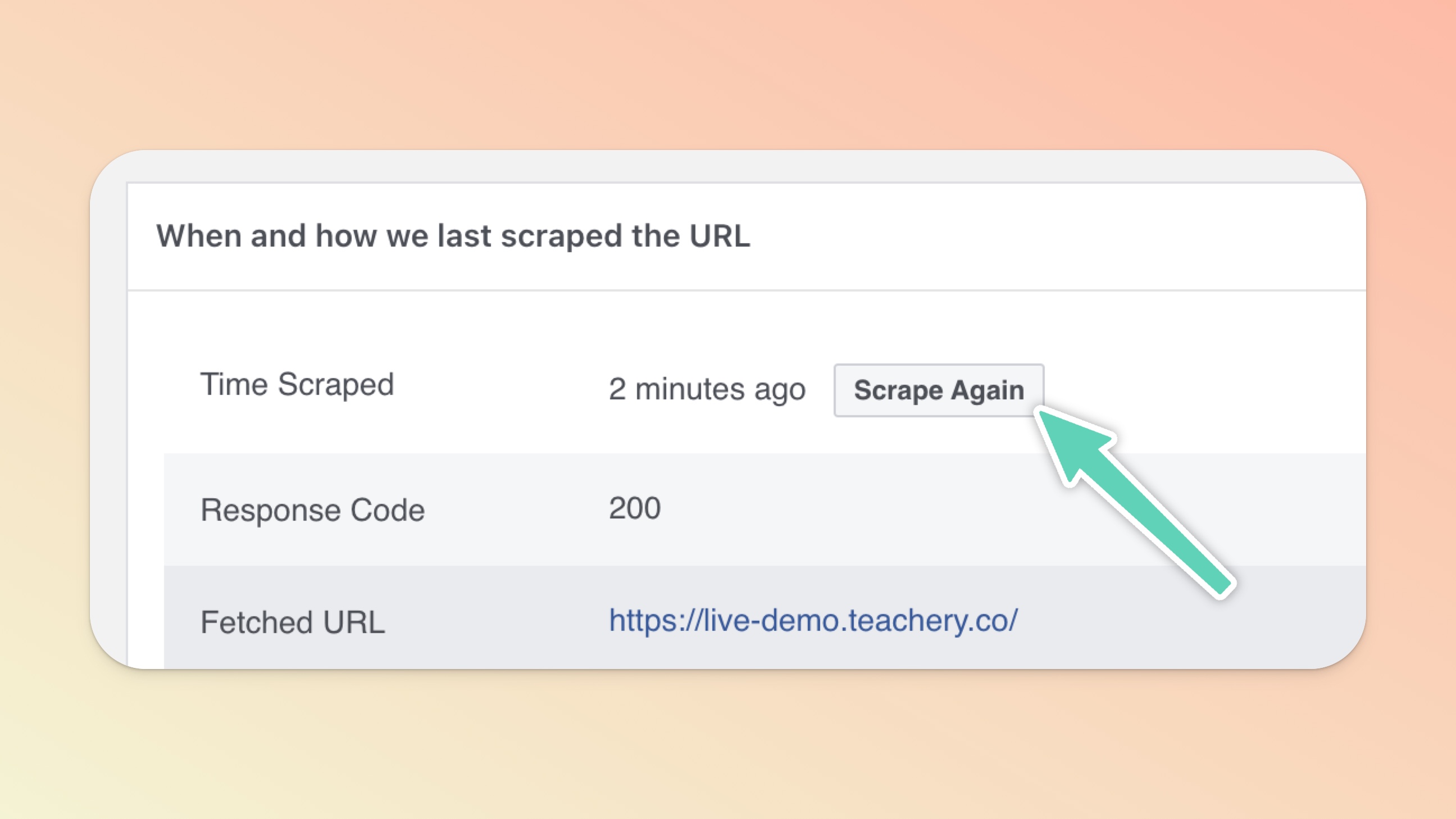The width and height of the screenshot is (1456, 819).
Task: Click the word 'Code' in Response Code
Action: click(x=387, y=510)
